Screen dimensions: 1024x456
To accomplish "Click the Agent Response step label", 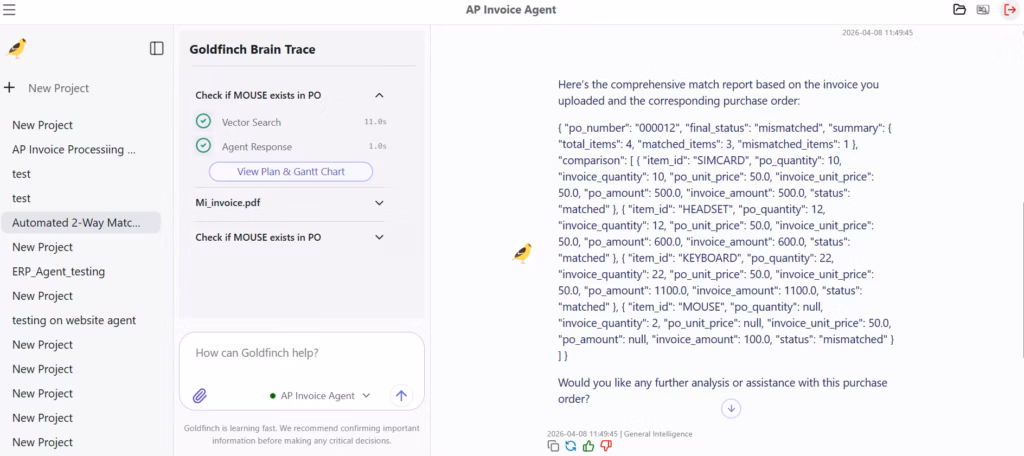I will pyautogui.click(x=257, y=146).
